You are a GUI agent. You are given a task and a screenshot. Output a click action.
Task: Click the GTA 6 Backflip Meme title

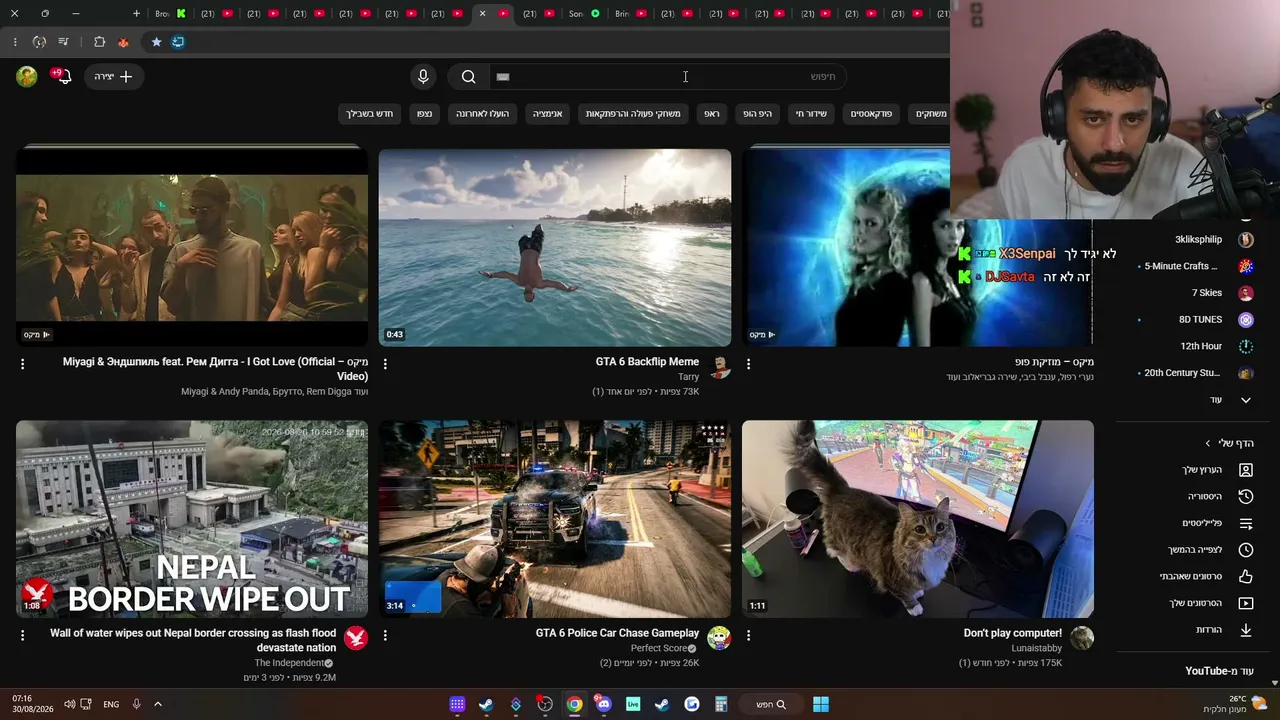point(647,362)
